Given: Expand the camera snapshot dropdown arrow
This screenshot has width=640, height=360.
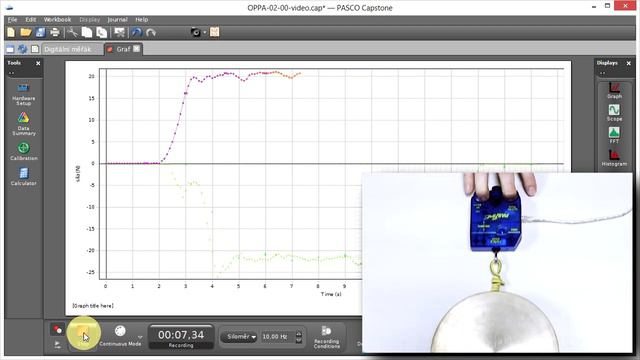Looking at the screenshot, I should pos(205,32).
